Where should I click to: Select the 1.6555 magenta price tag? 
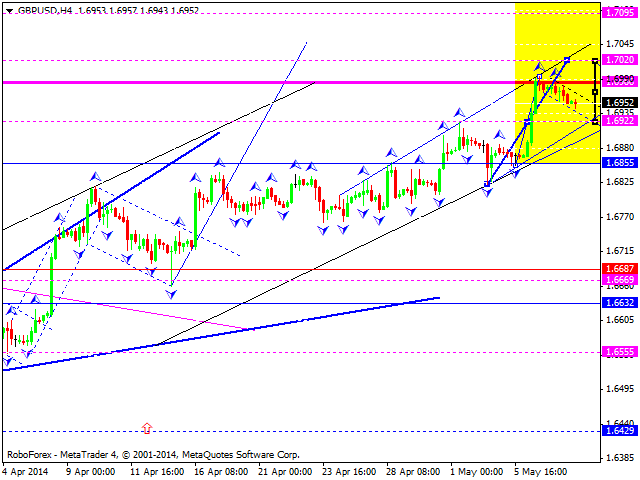point(621,352)
